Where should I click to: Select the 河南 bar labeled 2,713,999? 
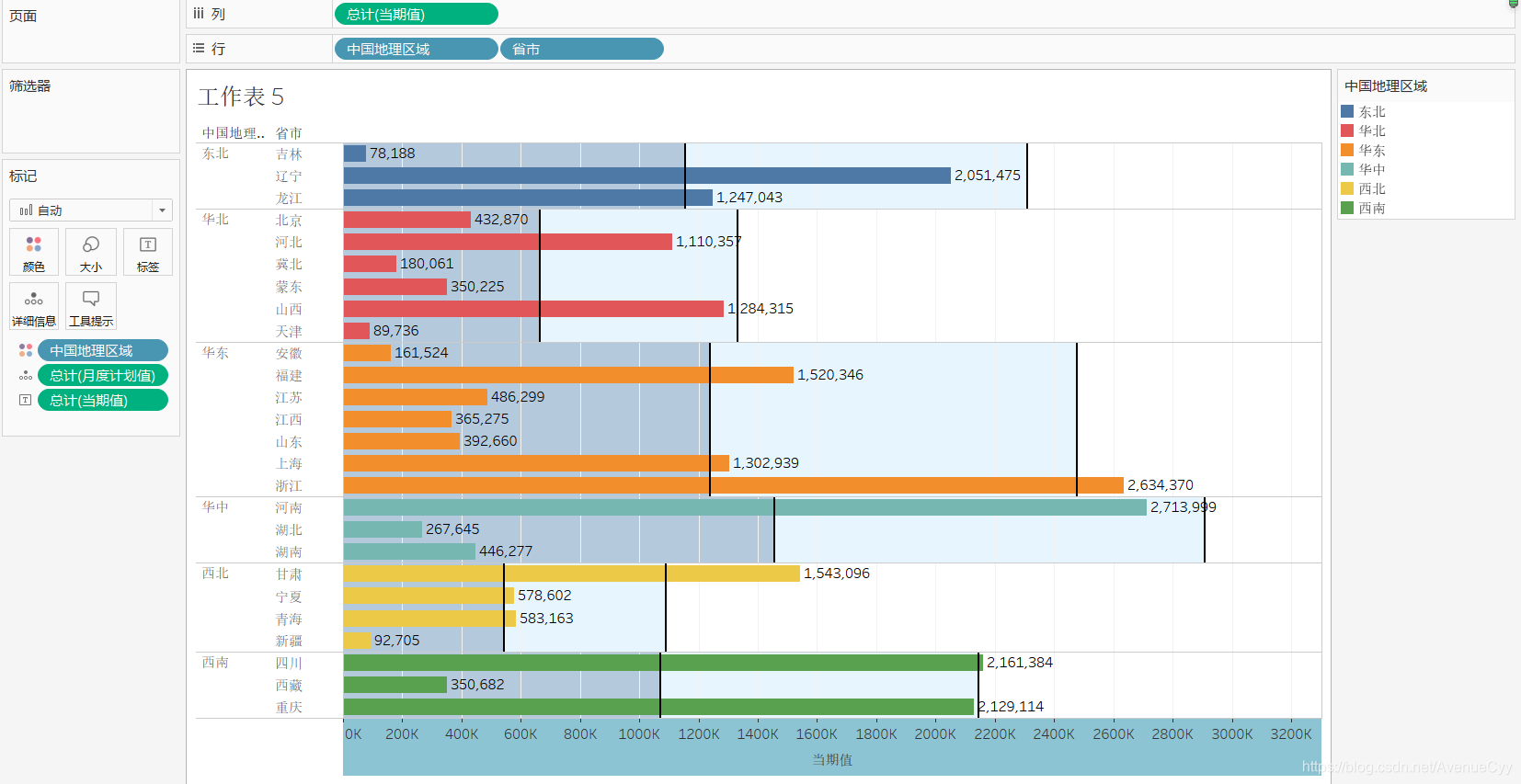point(745,507)
